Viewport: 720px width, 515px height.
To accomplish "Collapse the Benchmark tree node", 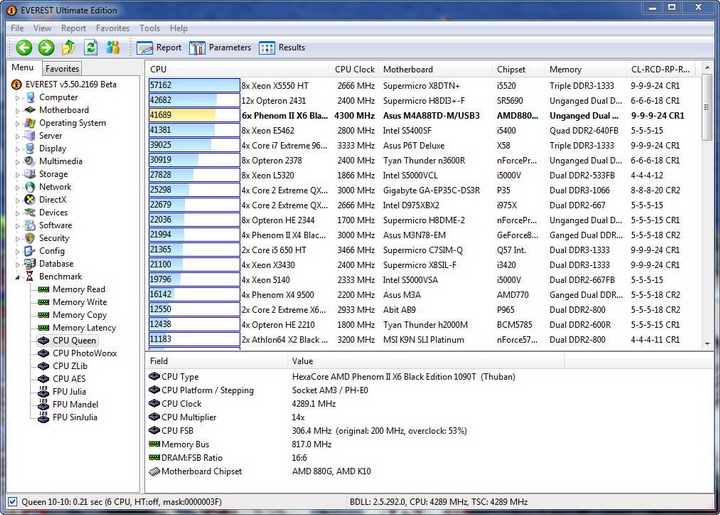I will [x=17, y=277].
